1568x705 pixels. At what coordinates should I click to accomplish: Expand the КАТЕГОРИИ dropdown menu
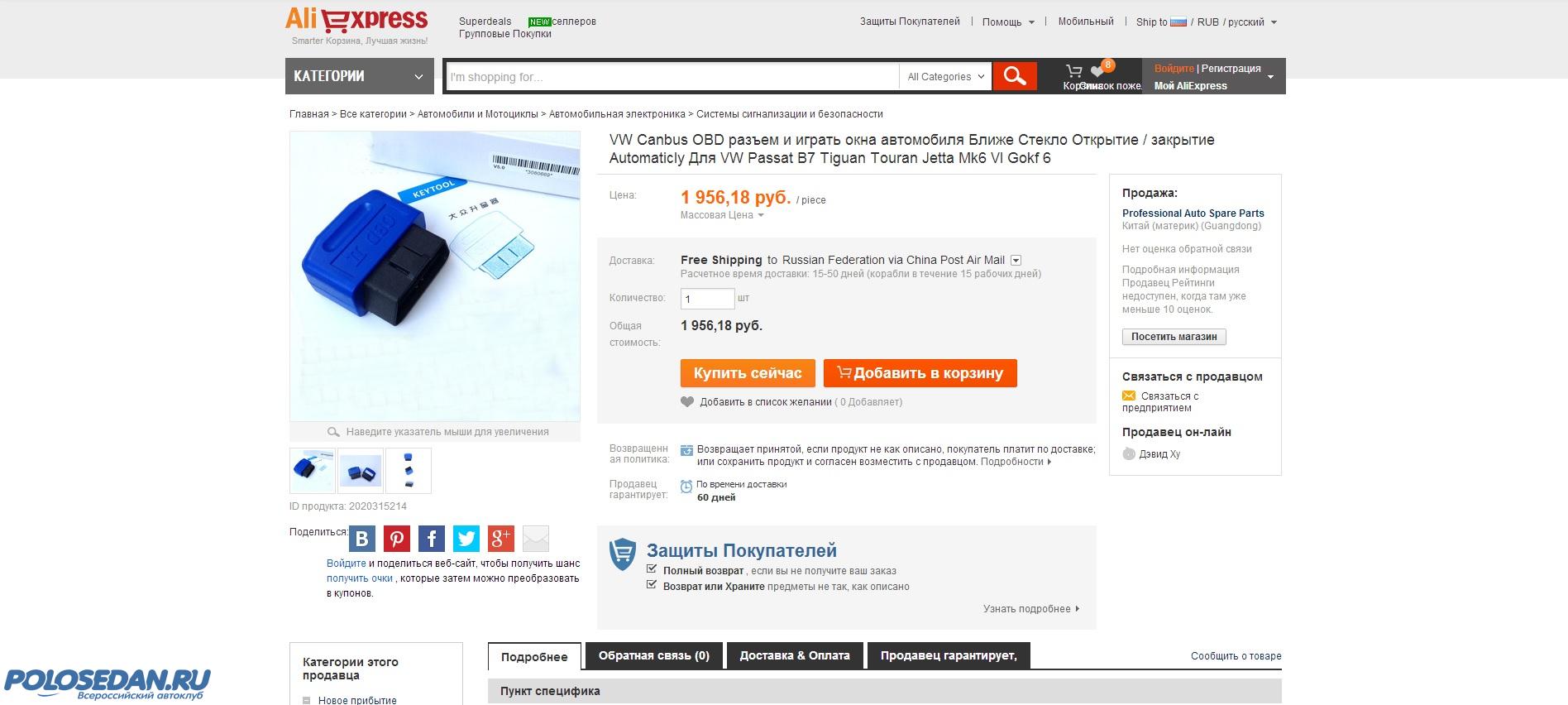pos(359,76)
